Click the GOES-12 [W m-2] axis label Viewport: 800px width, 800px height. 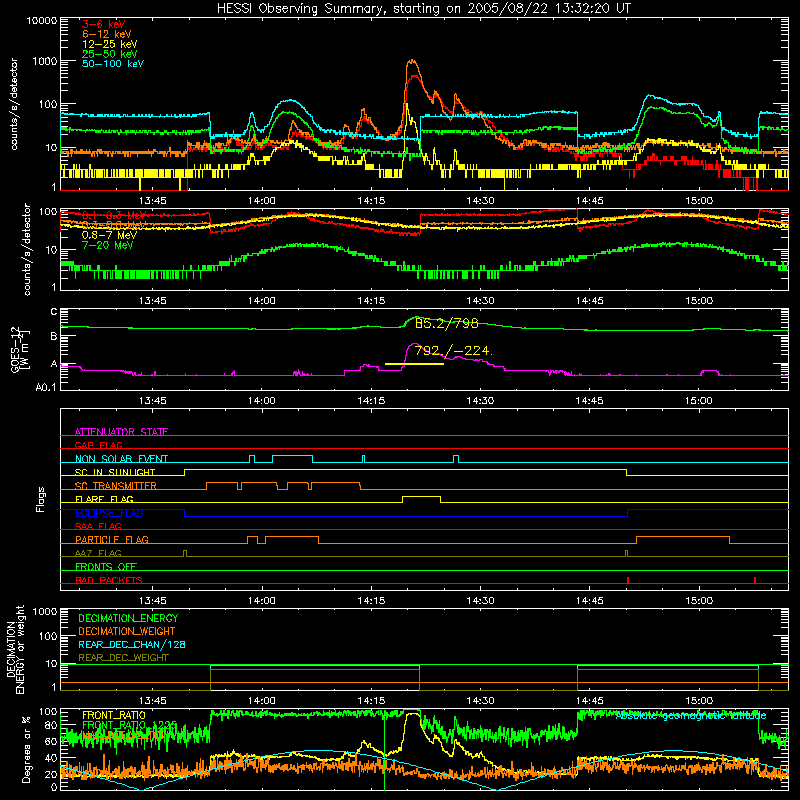(x=19, y=349)
